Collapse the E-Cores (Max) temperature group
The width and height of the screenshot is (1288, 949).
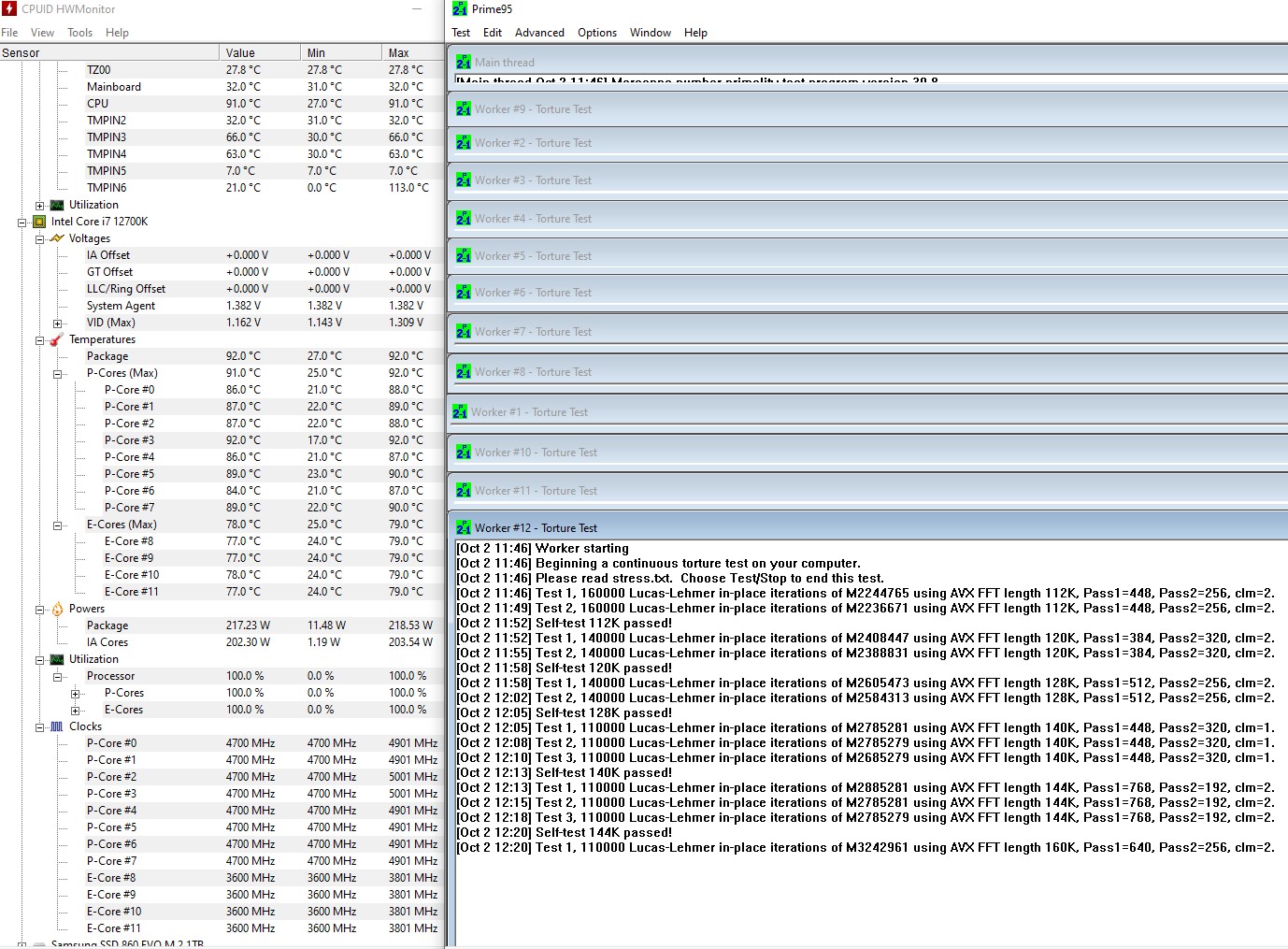tap(57, 525)
